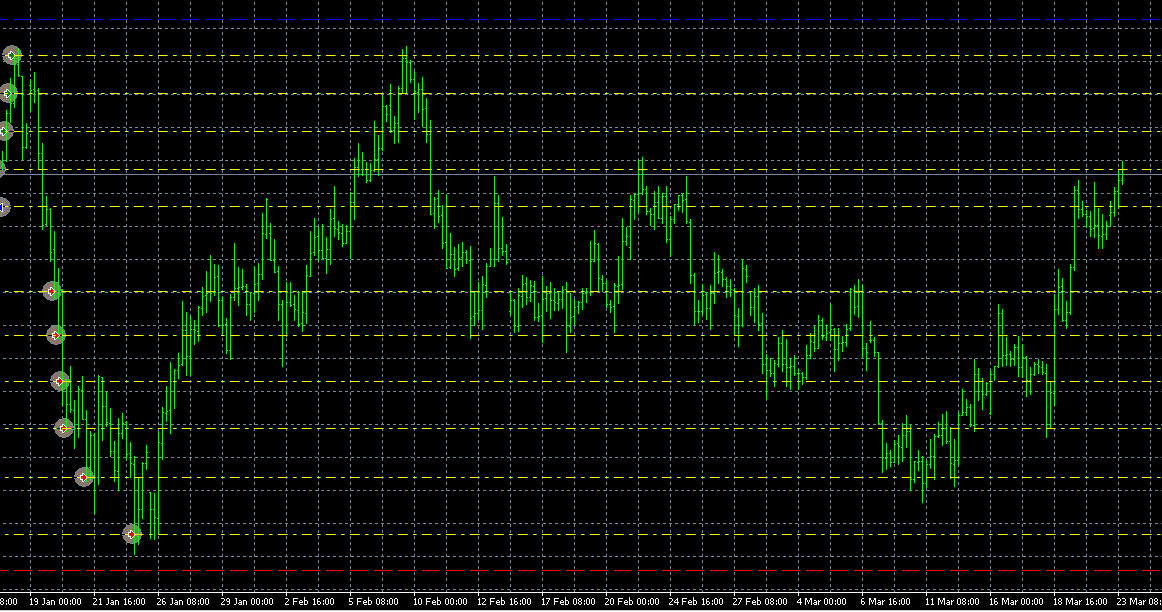Select the red dashed horizontal line at bottom
The width and height of the screenshot is (1162, 612).
581,571
